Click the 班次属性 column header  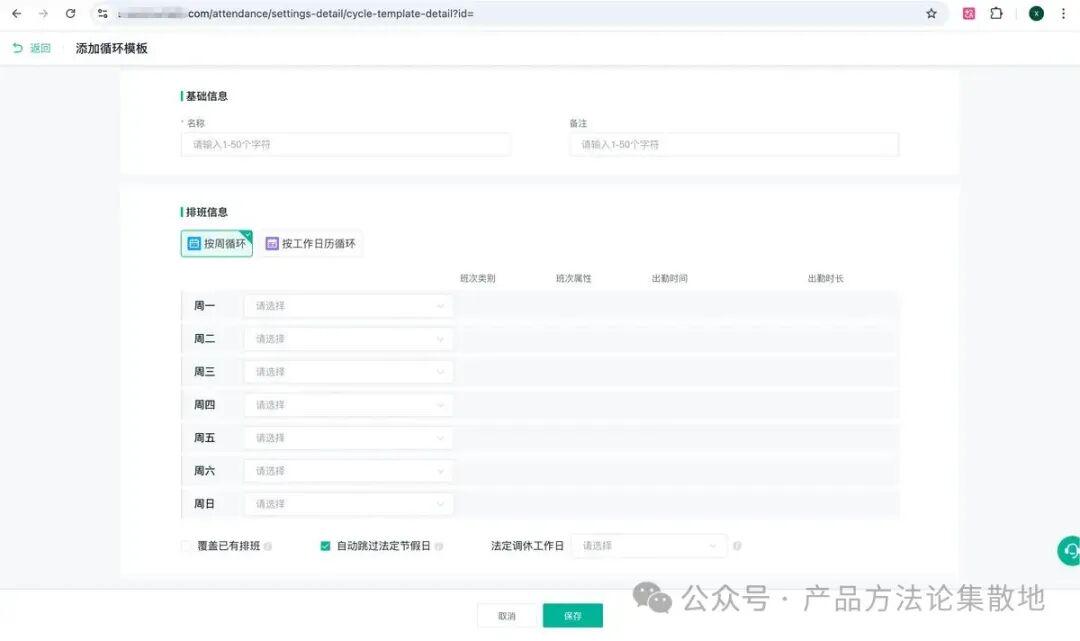click(573, 278)
